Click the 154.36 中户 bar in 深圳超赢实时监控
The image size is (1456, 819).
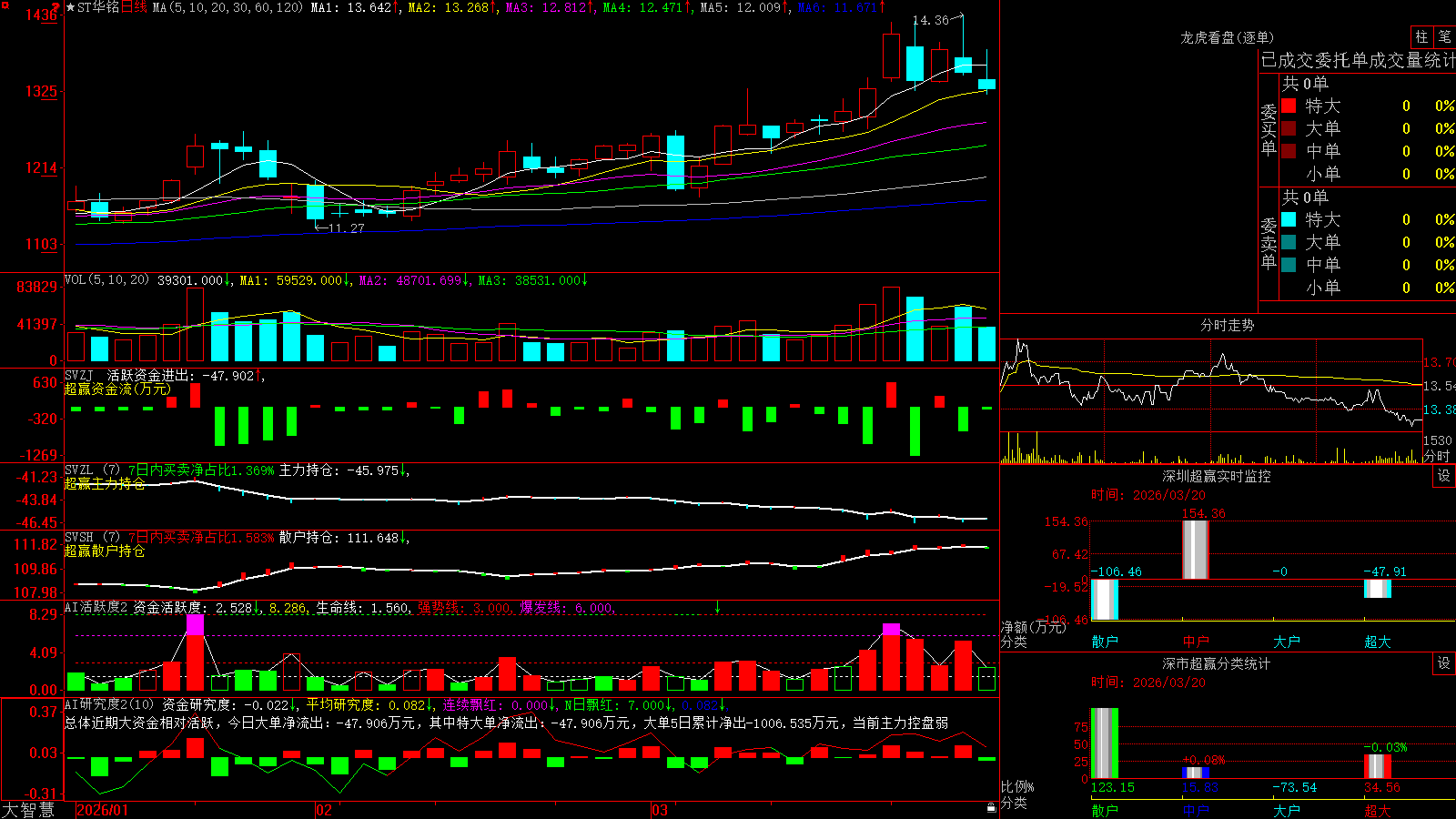(1196, 550)
